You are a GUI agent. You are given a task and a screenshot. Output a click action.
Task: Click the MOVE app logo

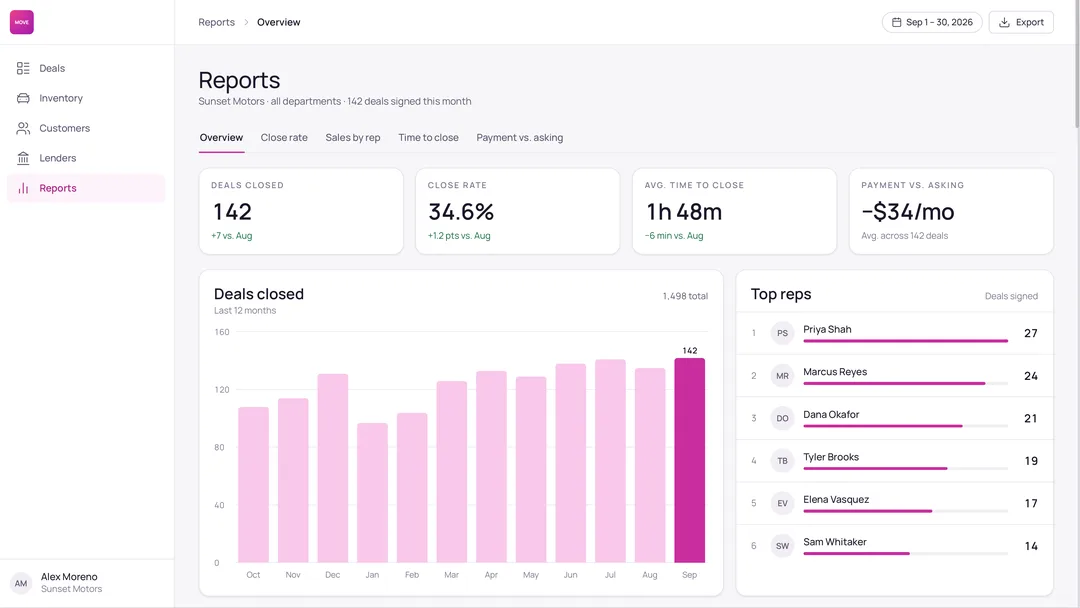coord(21,22)
